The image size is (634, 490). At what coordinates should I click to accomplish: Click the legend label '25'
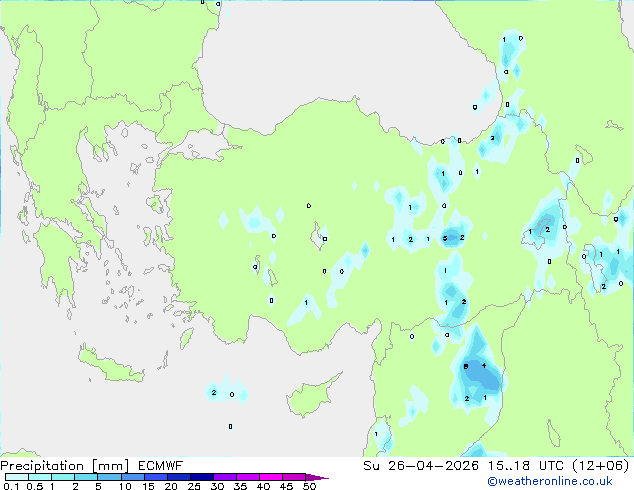tap(194, 486)
